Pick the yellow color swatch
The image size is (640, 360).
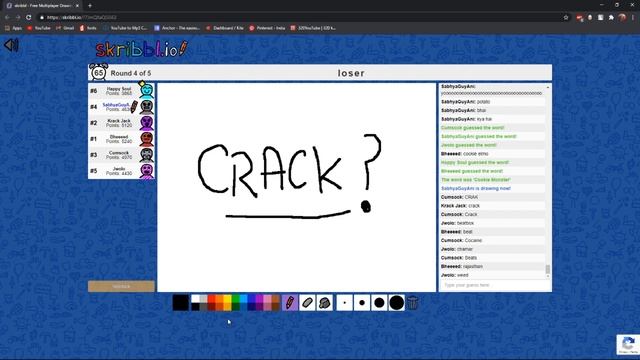pos(227,299)
